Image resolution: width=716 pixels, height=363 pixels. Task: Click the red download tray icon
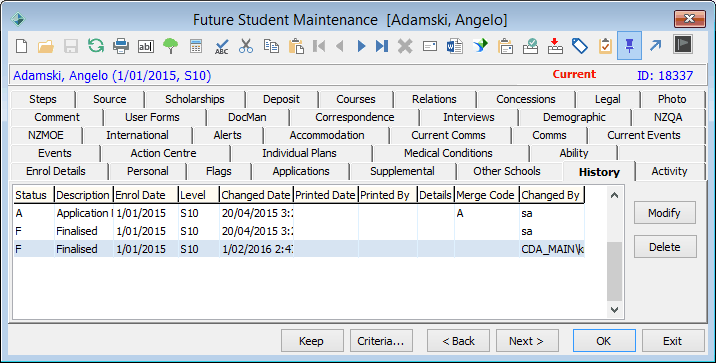(x=555, y=46)
